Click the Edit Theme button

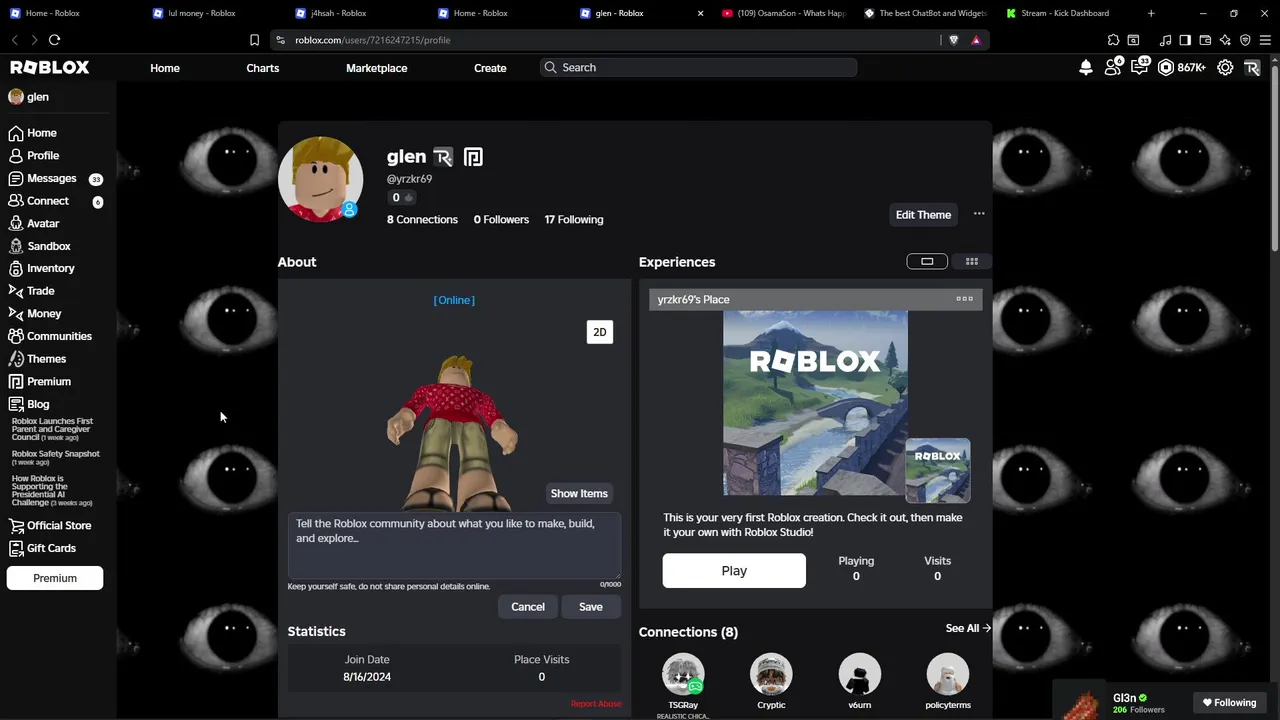pos(923,215)
